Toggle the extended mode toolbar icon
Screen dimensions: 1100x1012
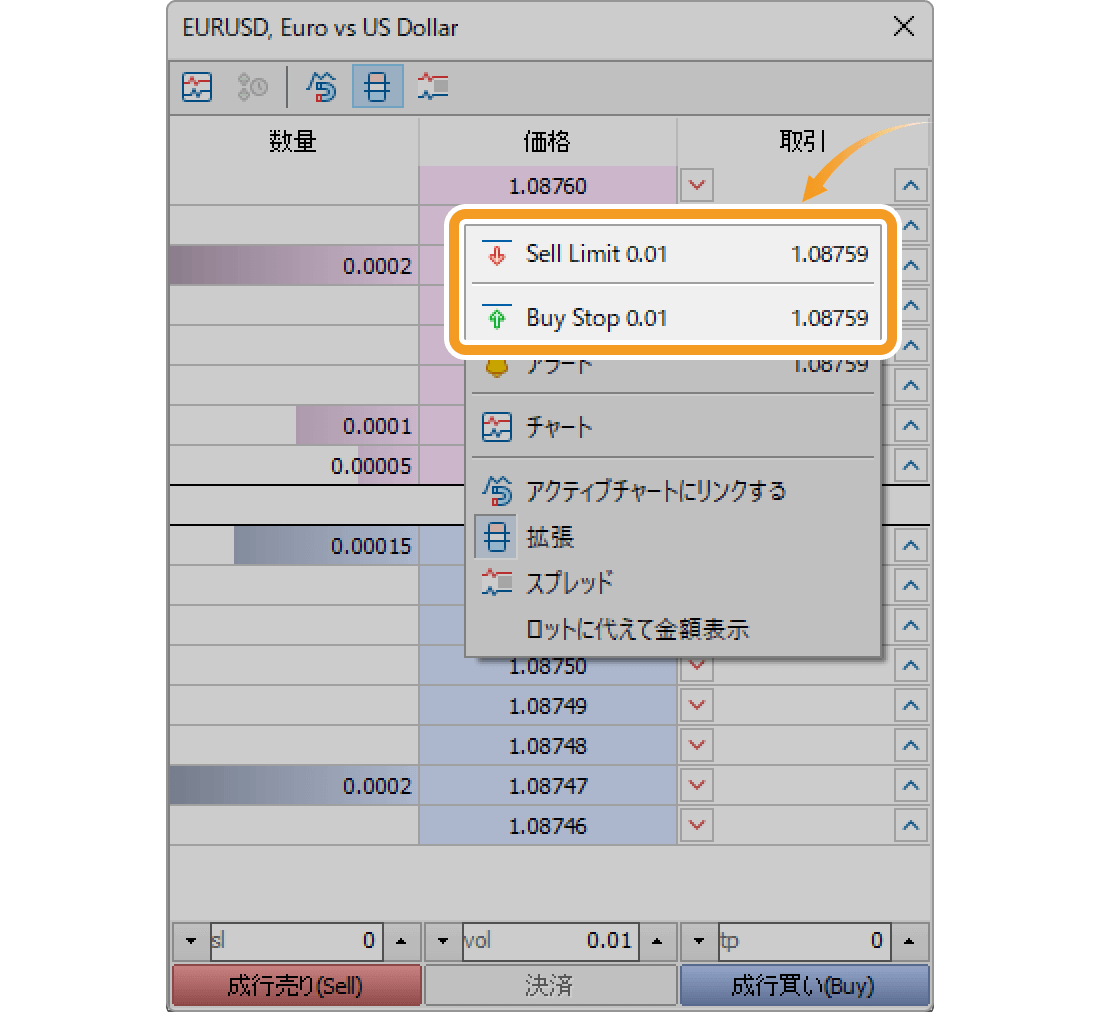[x=377, y=86]
